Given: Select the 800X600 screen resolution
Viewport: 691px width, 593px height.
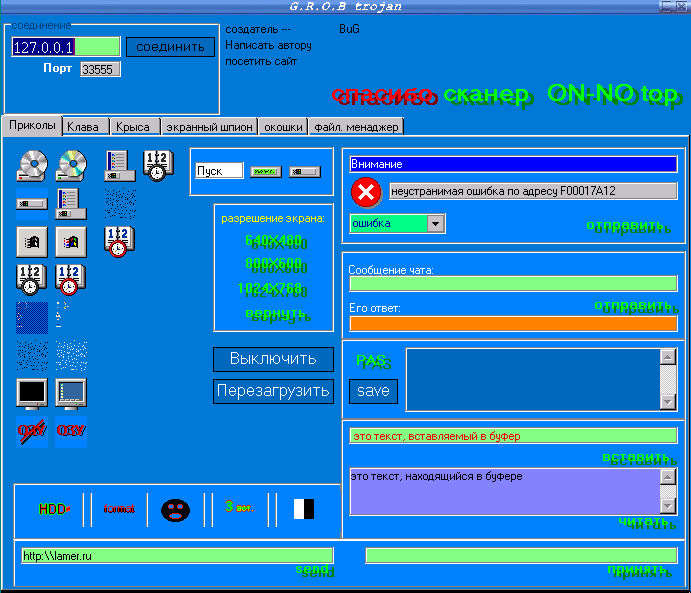Looking at the screenshot, I should click(x=273, y=265).
